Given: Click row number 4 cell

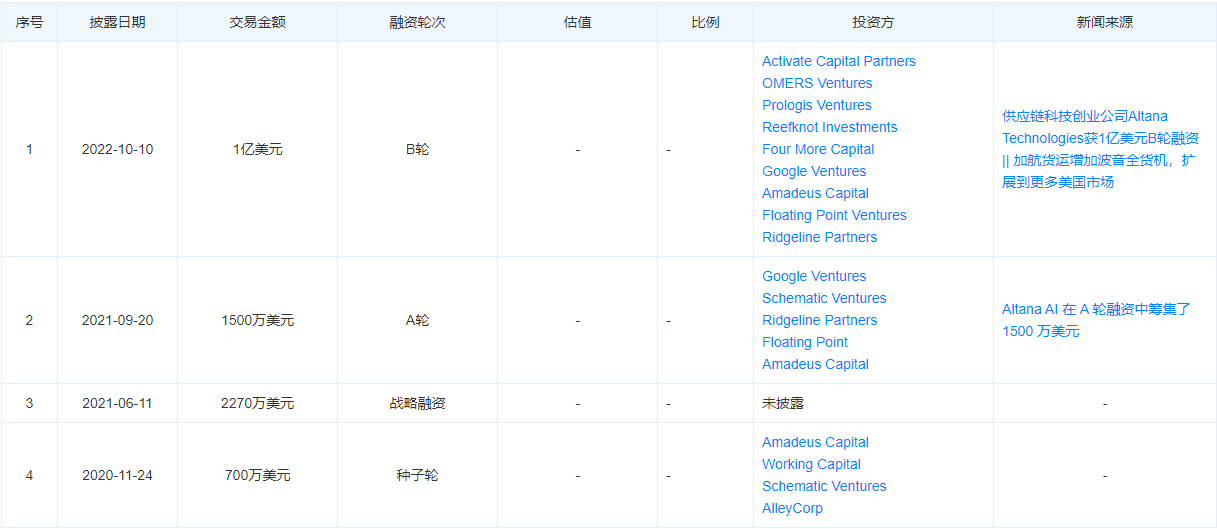Looking at the screenshot, I should tap(29, 475).
